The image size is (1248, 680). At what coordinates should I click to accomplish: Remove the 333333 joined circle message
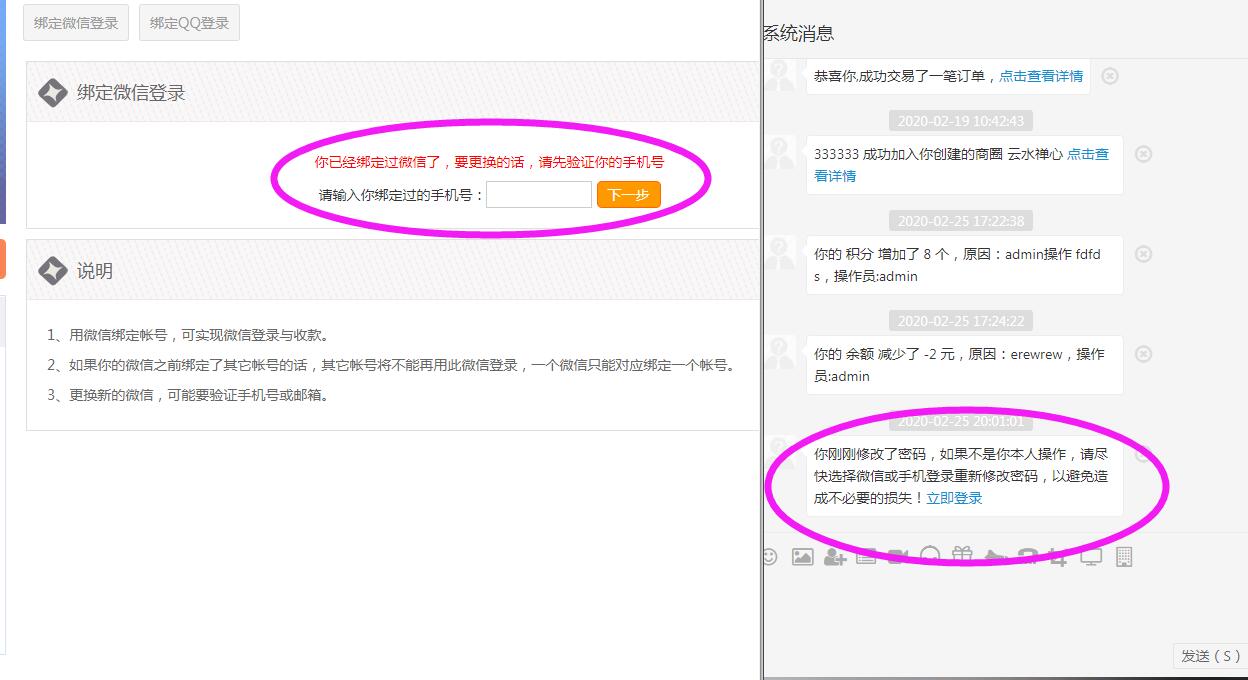pyautogui.click(x=1144, y=154)
